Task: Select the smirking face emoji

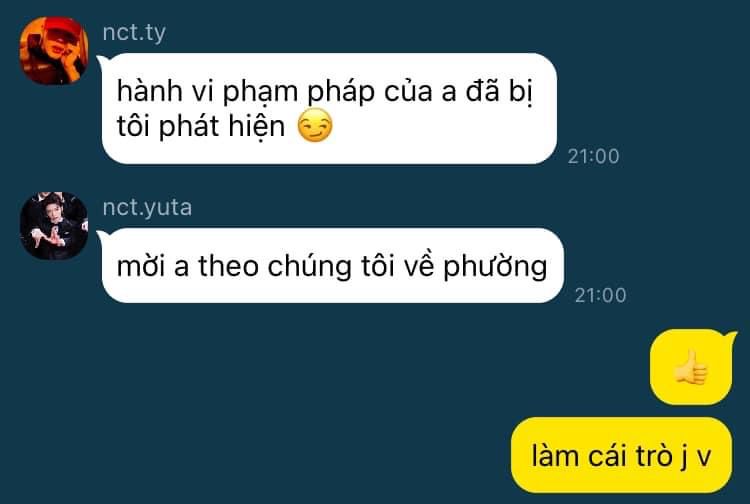Action: [x=315, y=125]
